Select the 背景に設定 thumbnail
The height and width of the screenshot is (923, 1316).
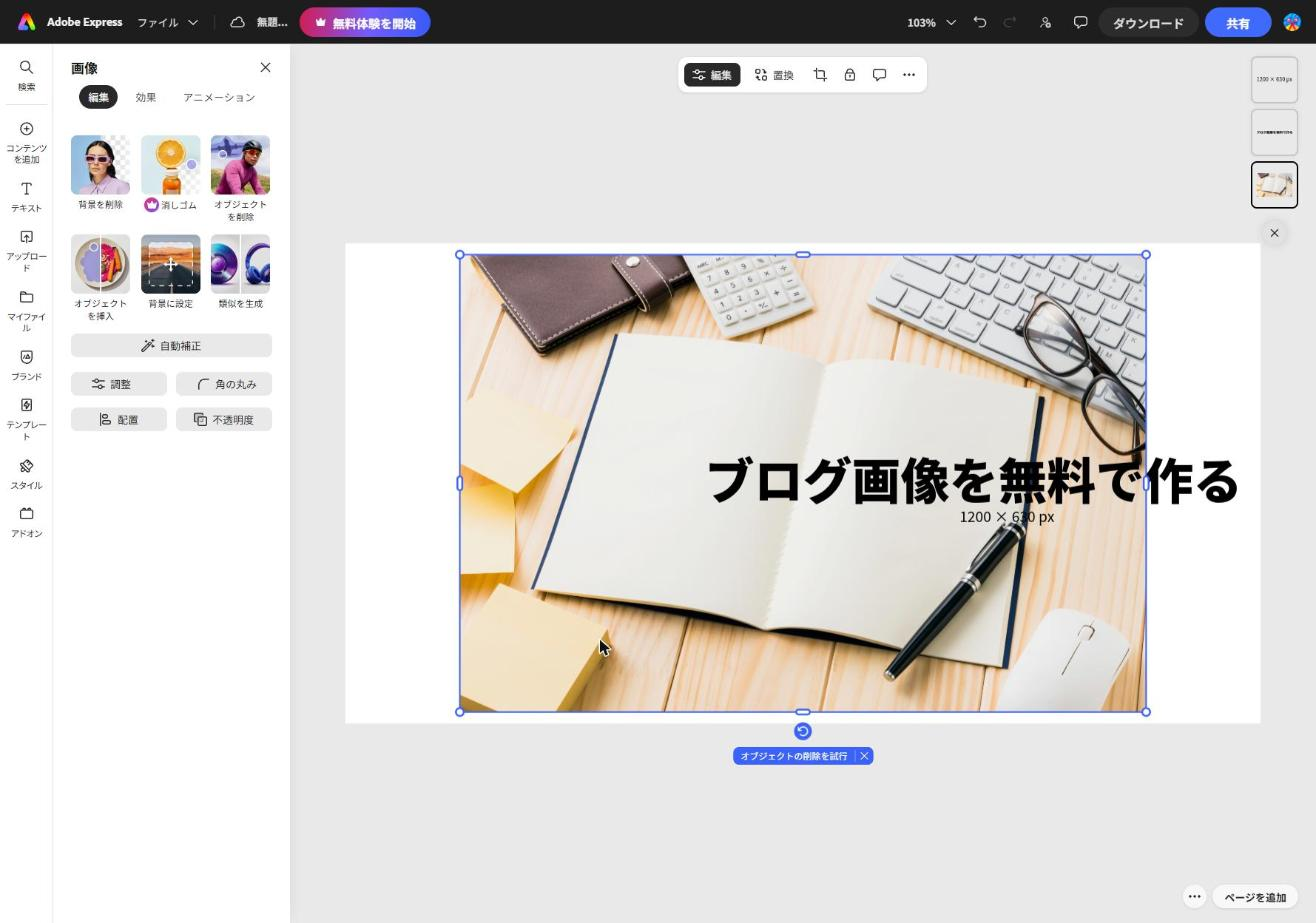click(x=170, y=264)
